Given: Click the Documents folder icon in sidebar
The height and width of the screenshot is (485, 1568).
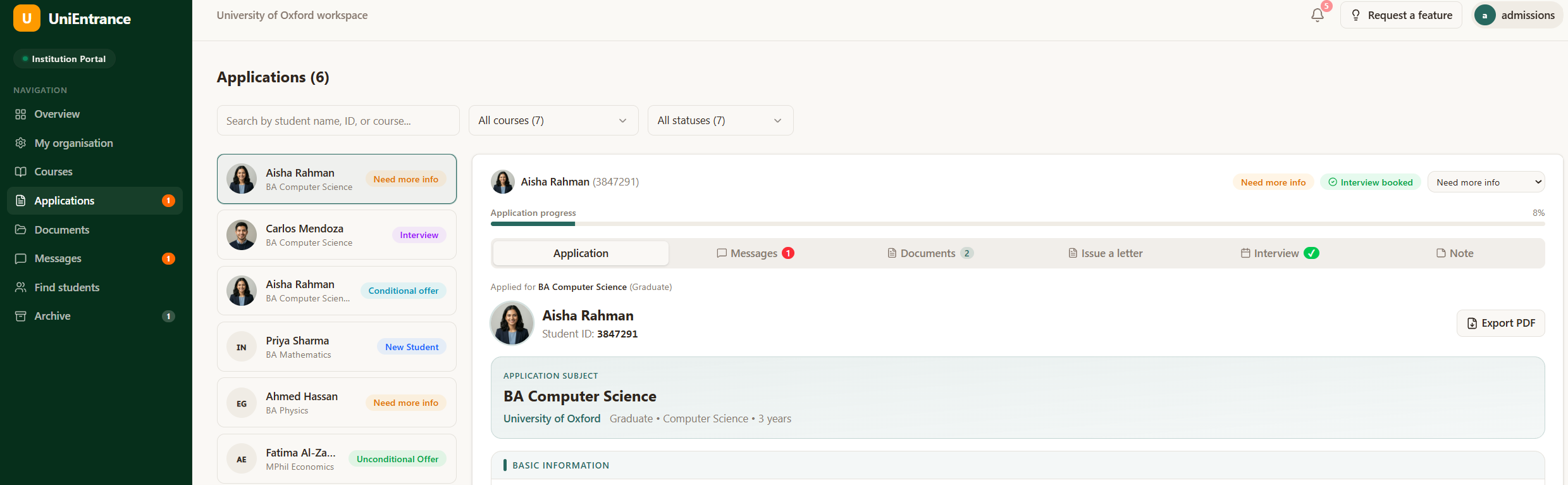Looking at the screenshot, I should (21, 229).
